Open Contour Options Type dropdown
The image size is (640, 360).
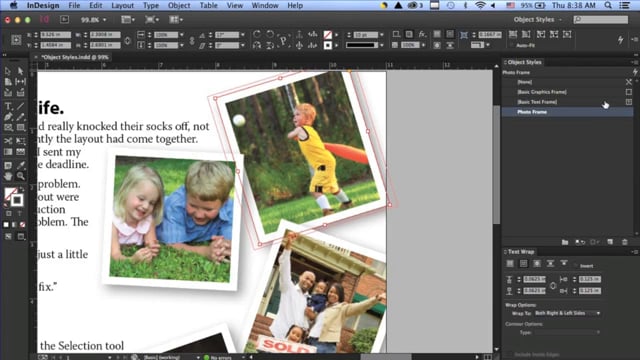coord(567,332)
